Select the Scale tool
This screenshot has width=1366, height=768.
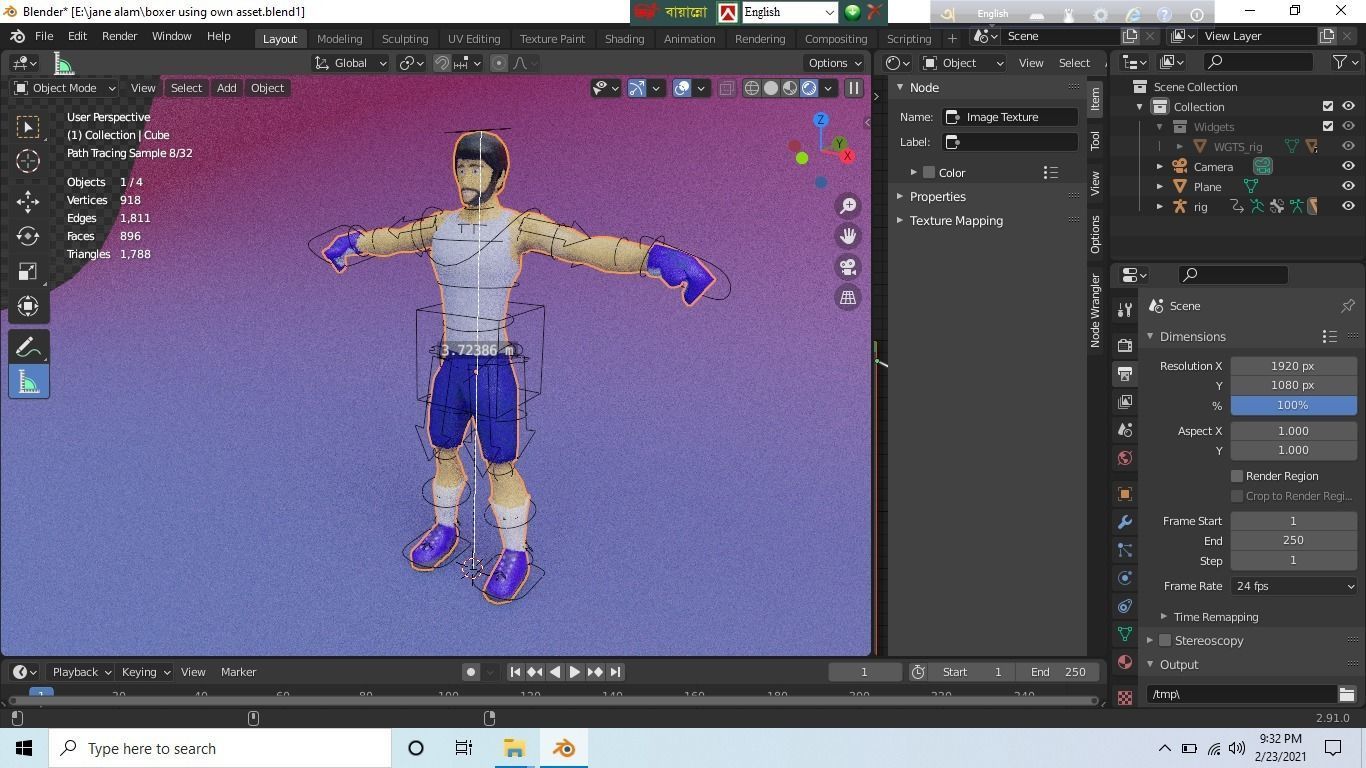pyautogui.click(x=28, y=271)
